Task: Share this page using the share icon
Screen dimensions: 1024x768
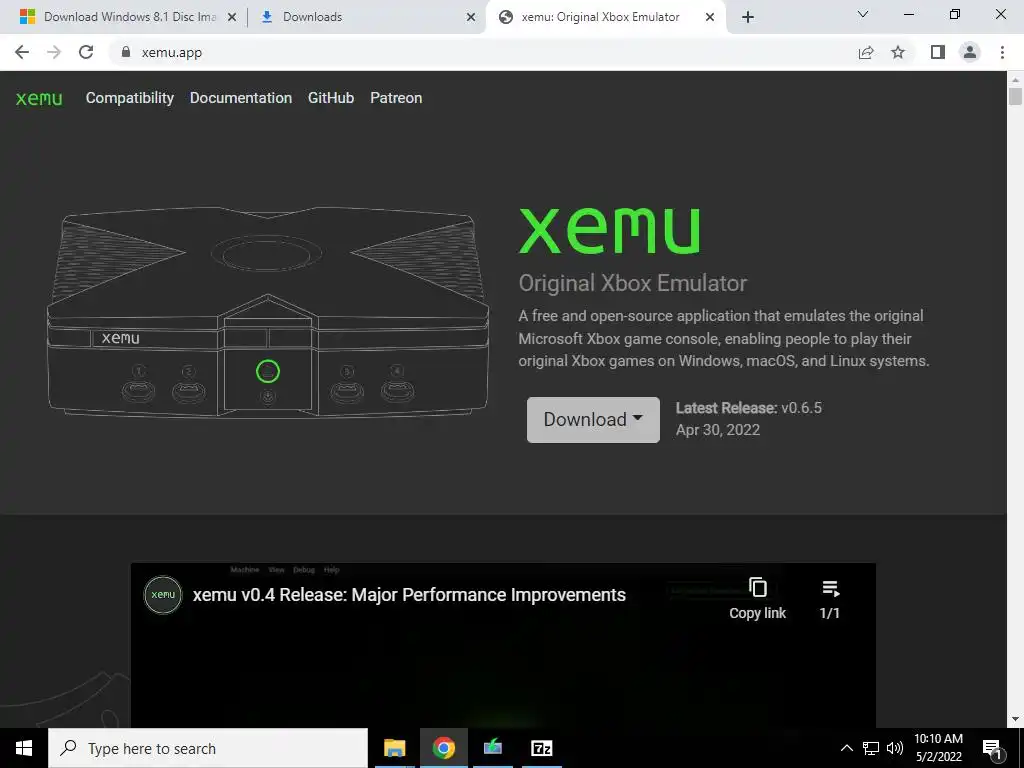Action: (x=866, y=52)
